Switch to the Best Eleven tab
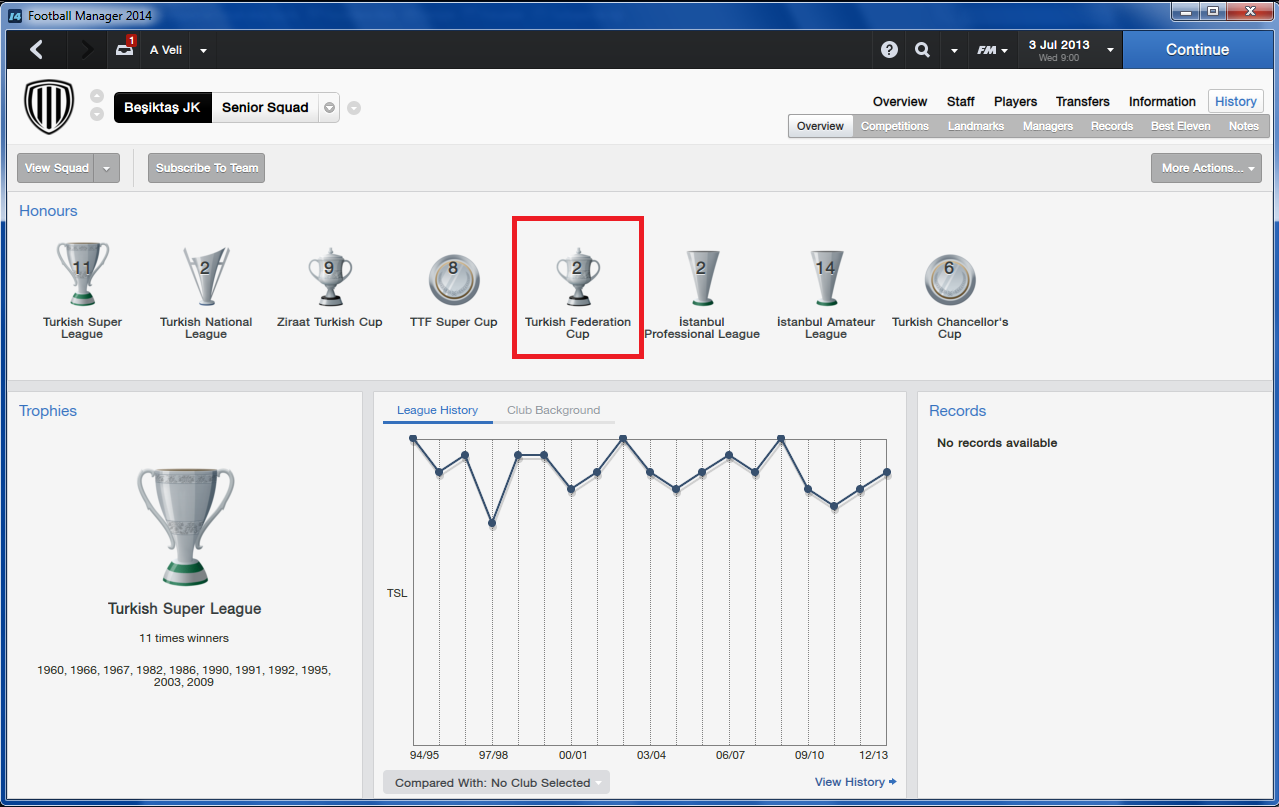Viewport: 1279px width, 807px height. [x=1181, y=126]
